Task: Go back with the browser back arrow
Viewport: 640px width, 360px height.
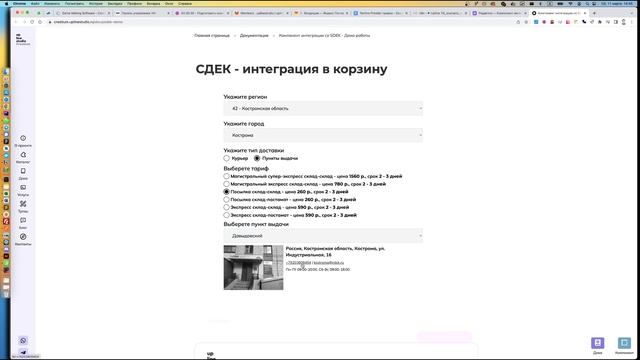Action: [x=17, y=22]
